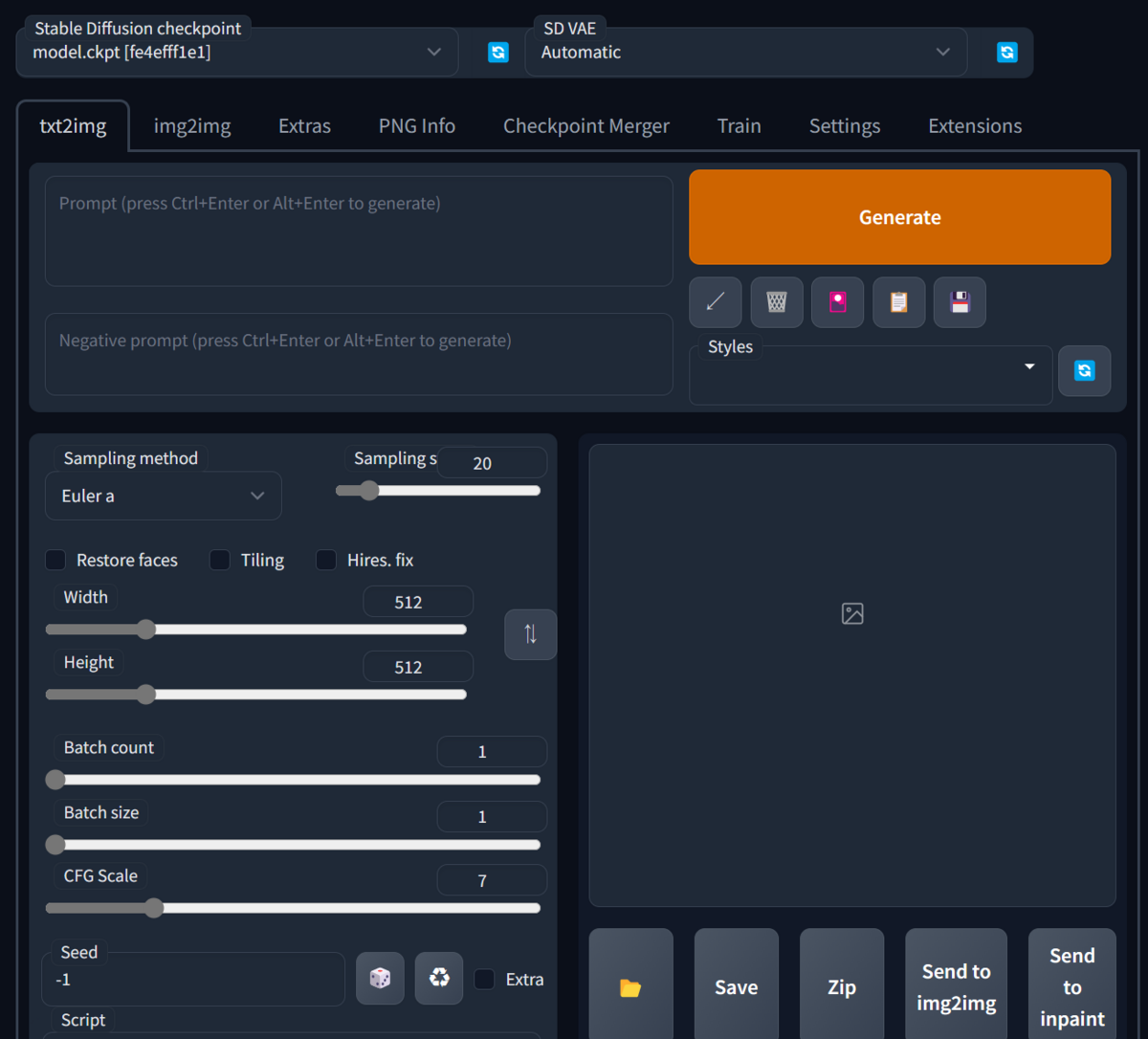Tick the Extra seed checkbox
1148x1039 pixels.
click(485, 979)
